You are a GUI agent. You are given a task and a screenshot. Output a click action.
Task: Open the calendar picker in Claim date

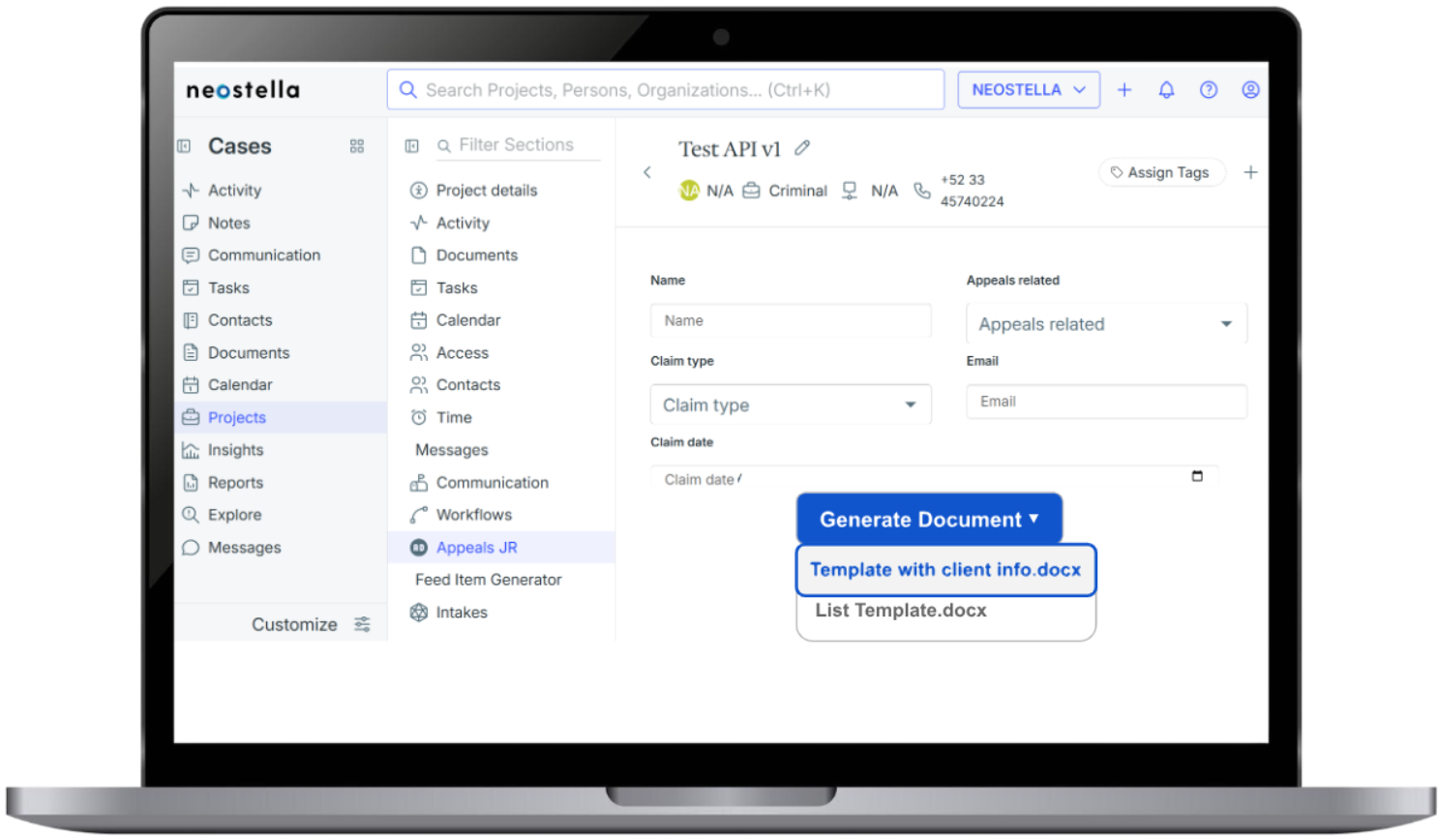point(1197,476)
